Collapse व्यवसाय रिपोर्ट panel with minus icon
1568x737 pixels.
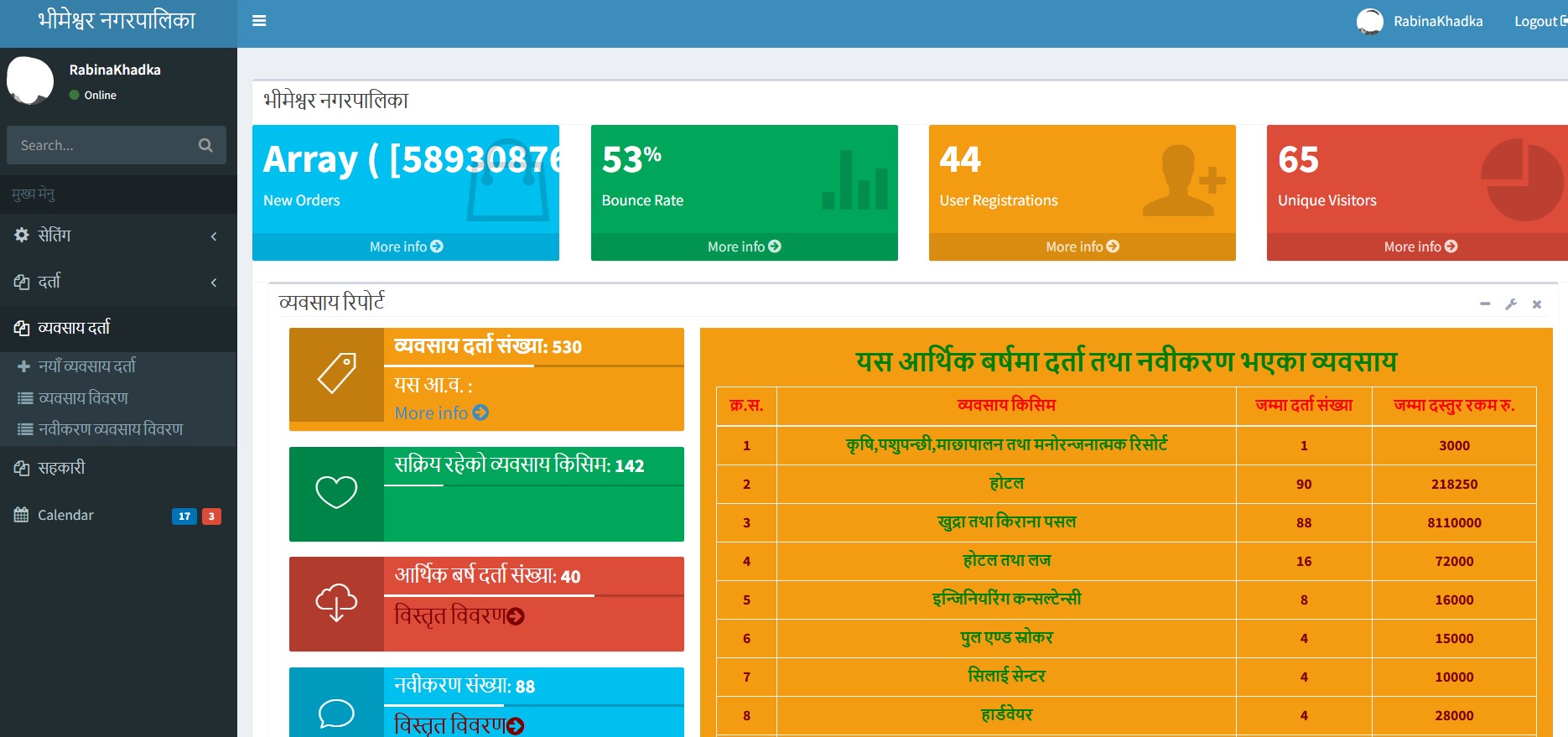click(x=1485, y=304)
